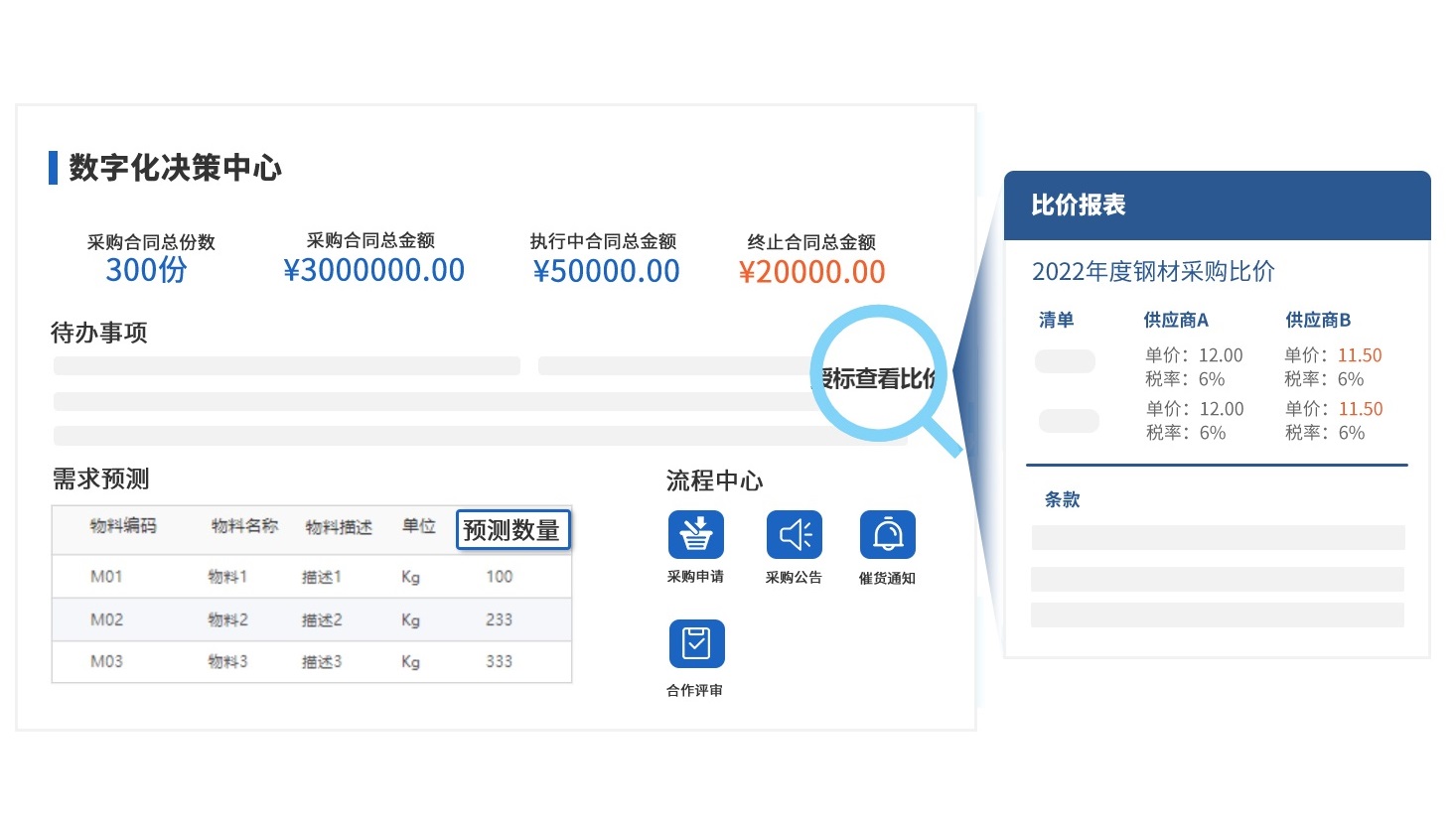Screen dimensions: 1456x822
Task: Select the highlighted 预测数量 column header
Action: click(x=512, y=530)
